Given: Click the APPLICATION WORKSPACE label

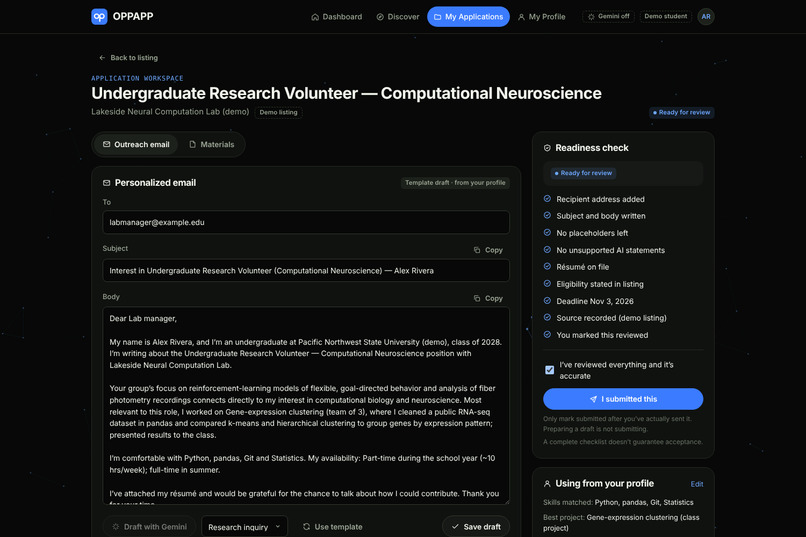Looking at the screenshot, I should [x=137, y=78].
